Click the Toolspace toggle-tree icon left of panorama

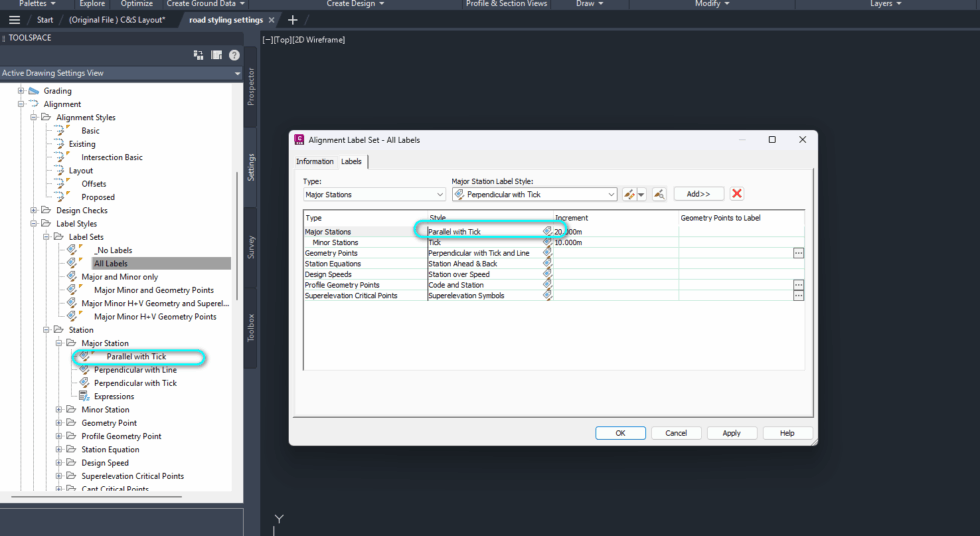click(198, 55)
